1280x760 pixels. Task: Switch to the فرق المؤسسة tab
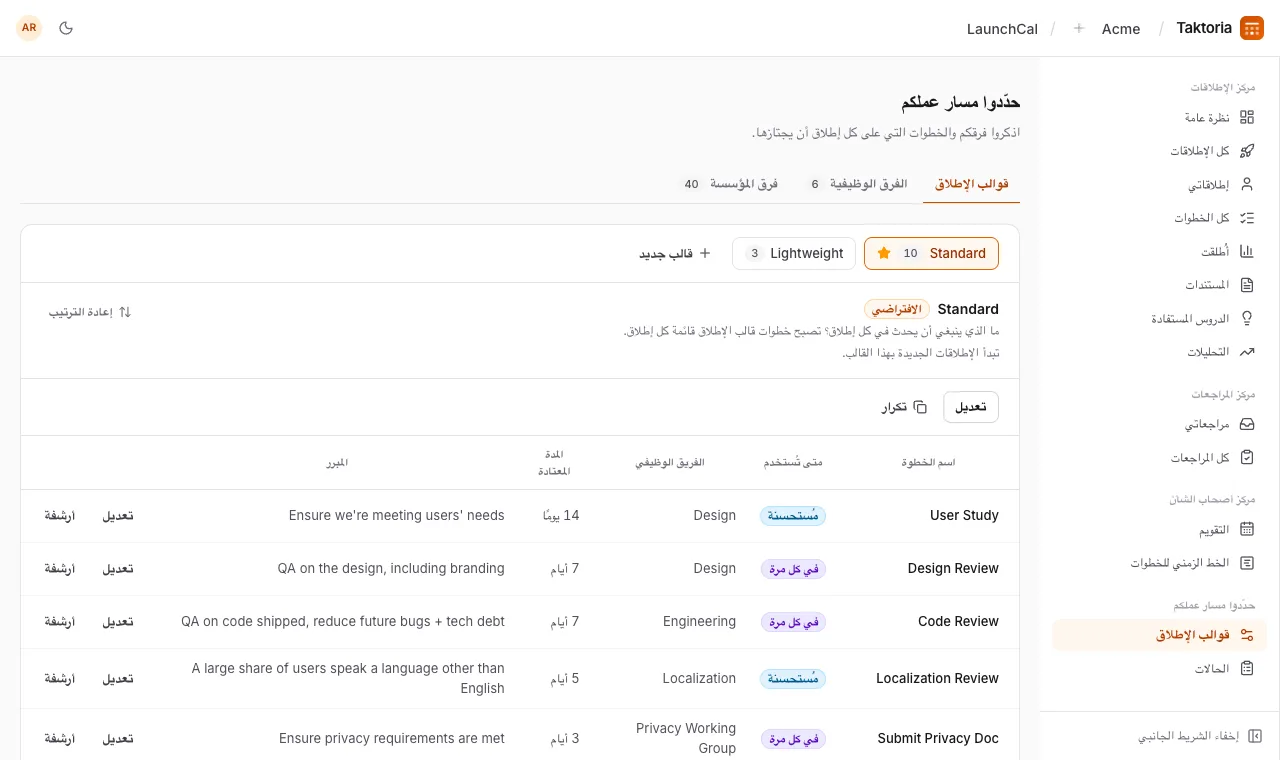tap(732, 184)
